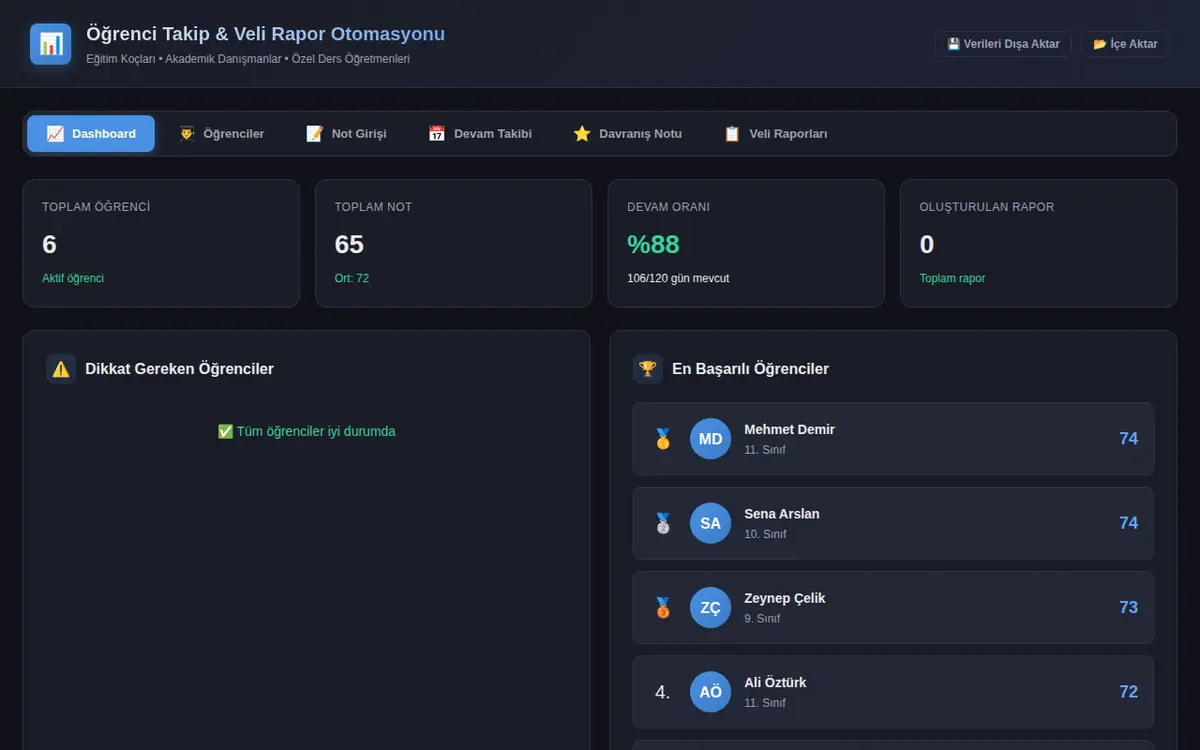Open the Dashboard tab

pos(91,134)
